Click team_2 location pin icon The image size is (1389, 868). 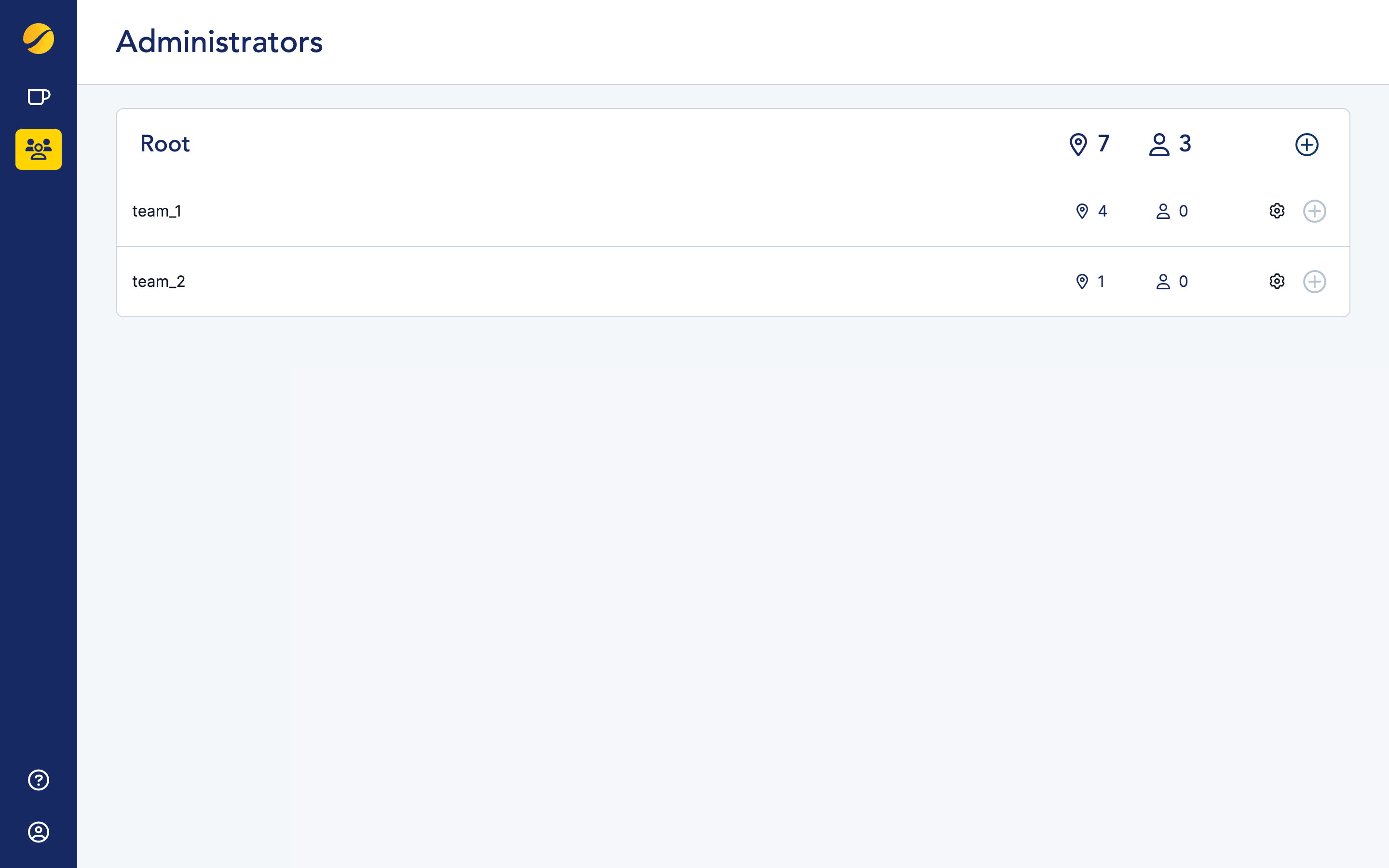[1082, 281]
